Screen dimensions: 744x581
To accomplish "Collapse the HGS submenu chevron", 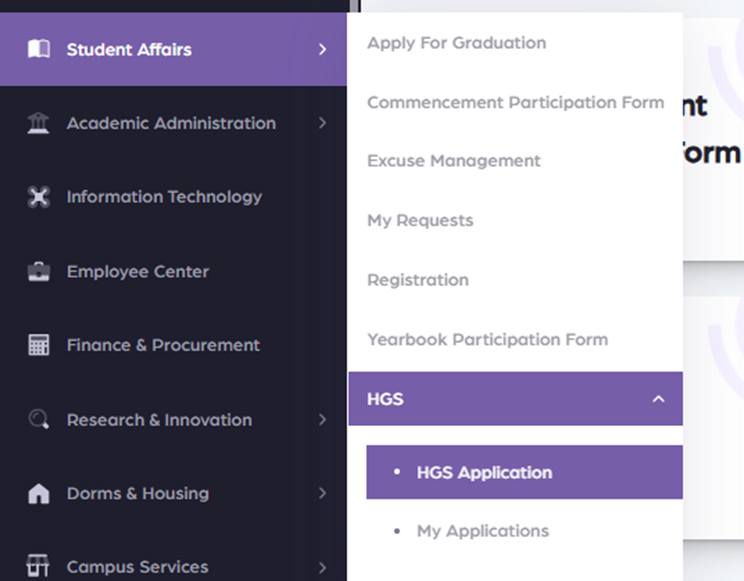I will (x=658, y=399).
